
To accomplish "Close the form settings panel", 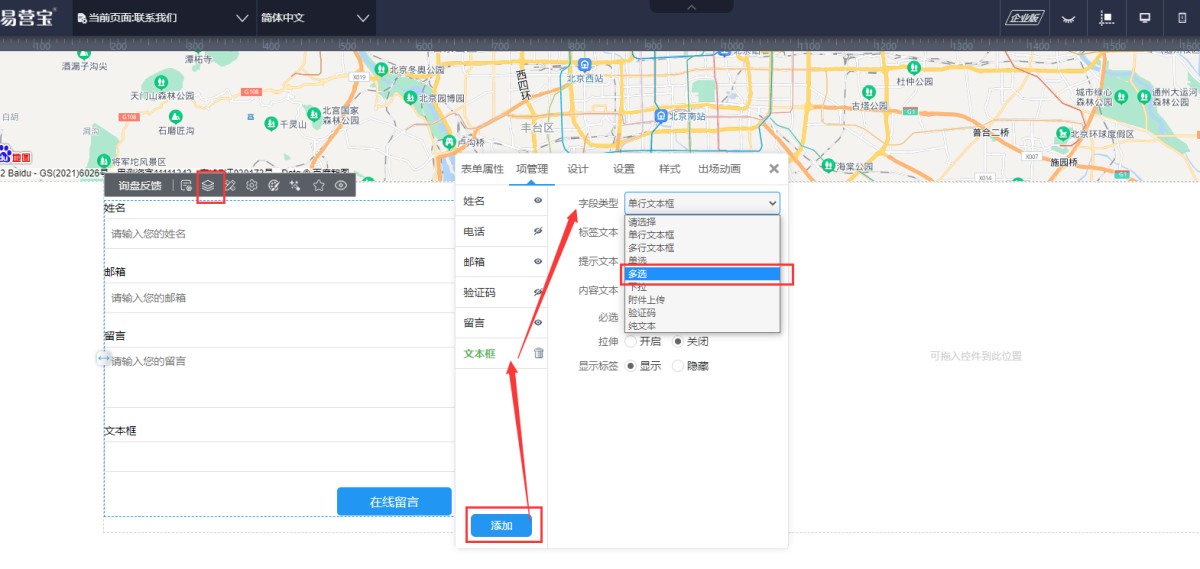I will click(773, 169).
